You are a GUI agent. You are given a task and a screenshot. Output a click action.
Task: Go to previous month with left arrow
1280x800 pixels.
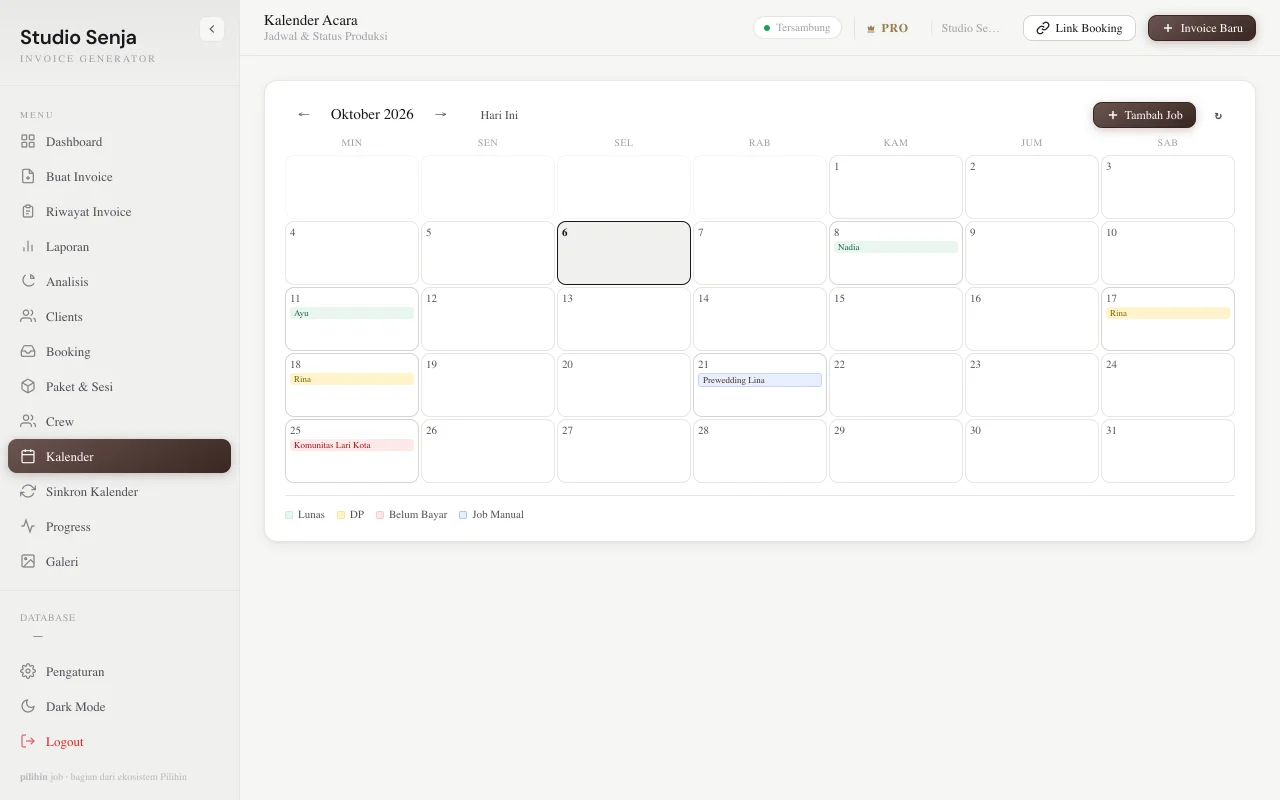(x=304, y=115)
